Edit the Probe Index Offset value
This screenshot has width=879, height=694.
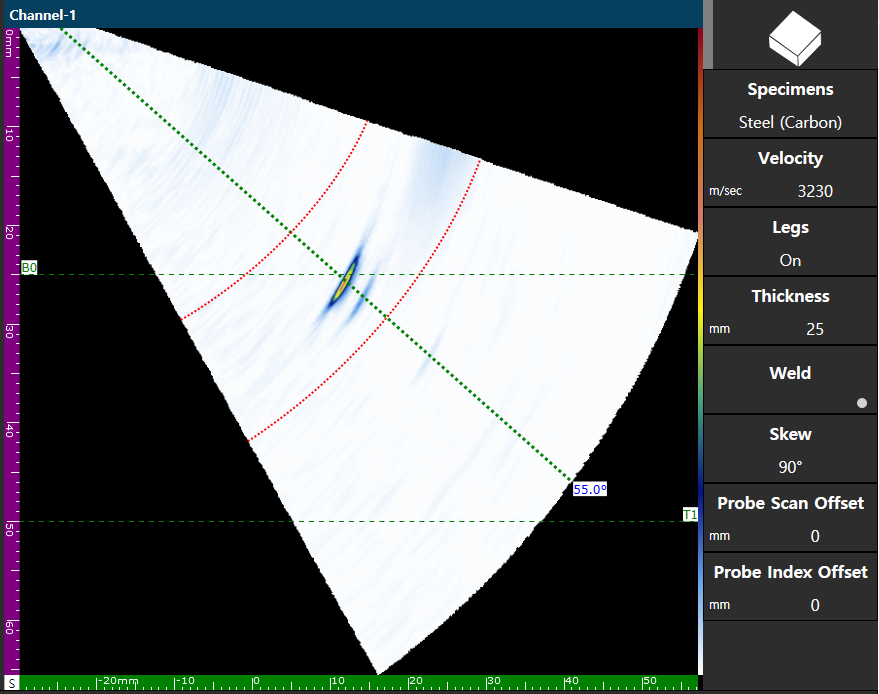[815, 605]
